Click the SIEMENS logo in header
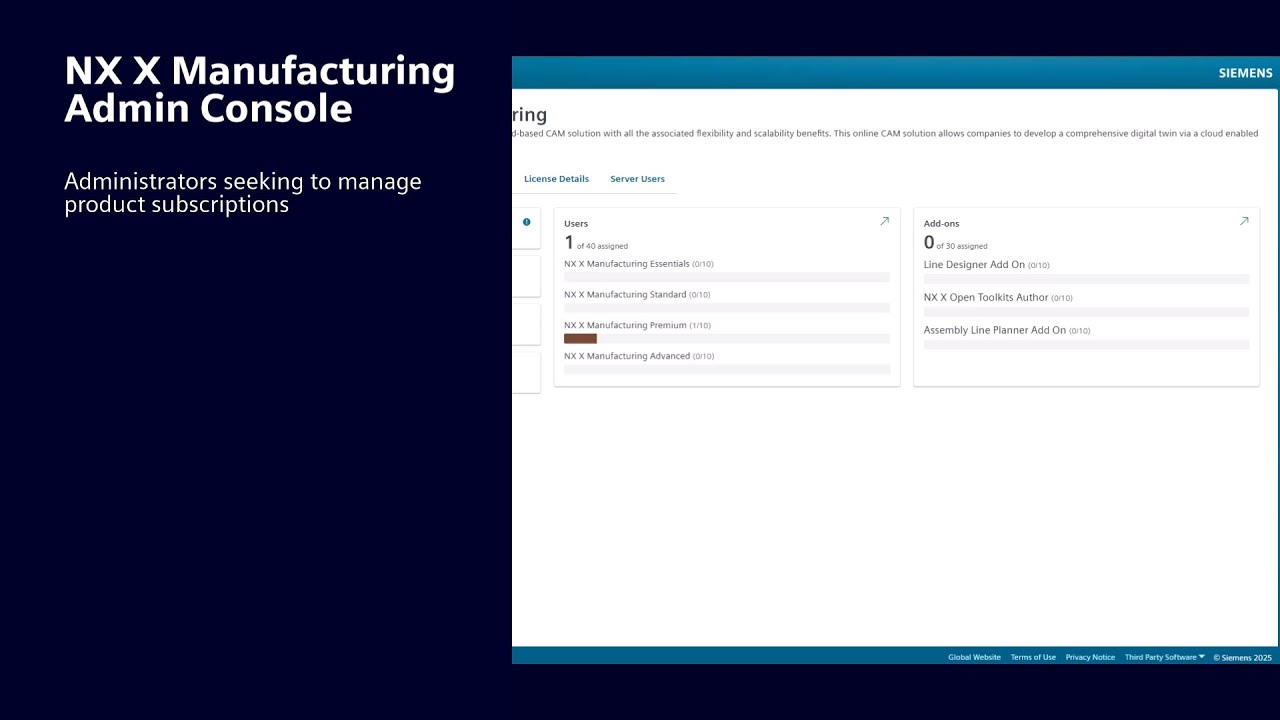The image size is (1280, 720). click(1245, 73)
